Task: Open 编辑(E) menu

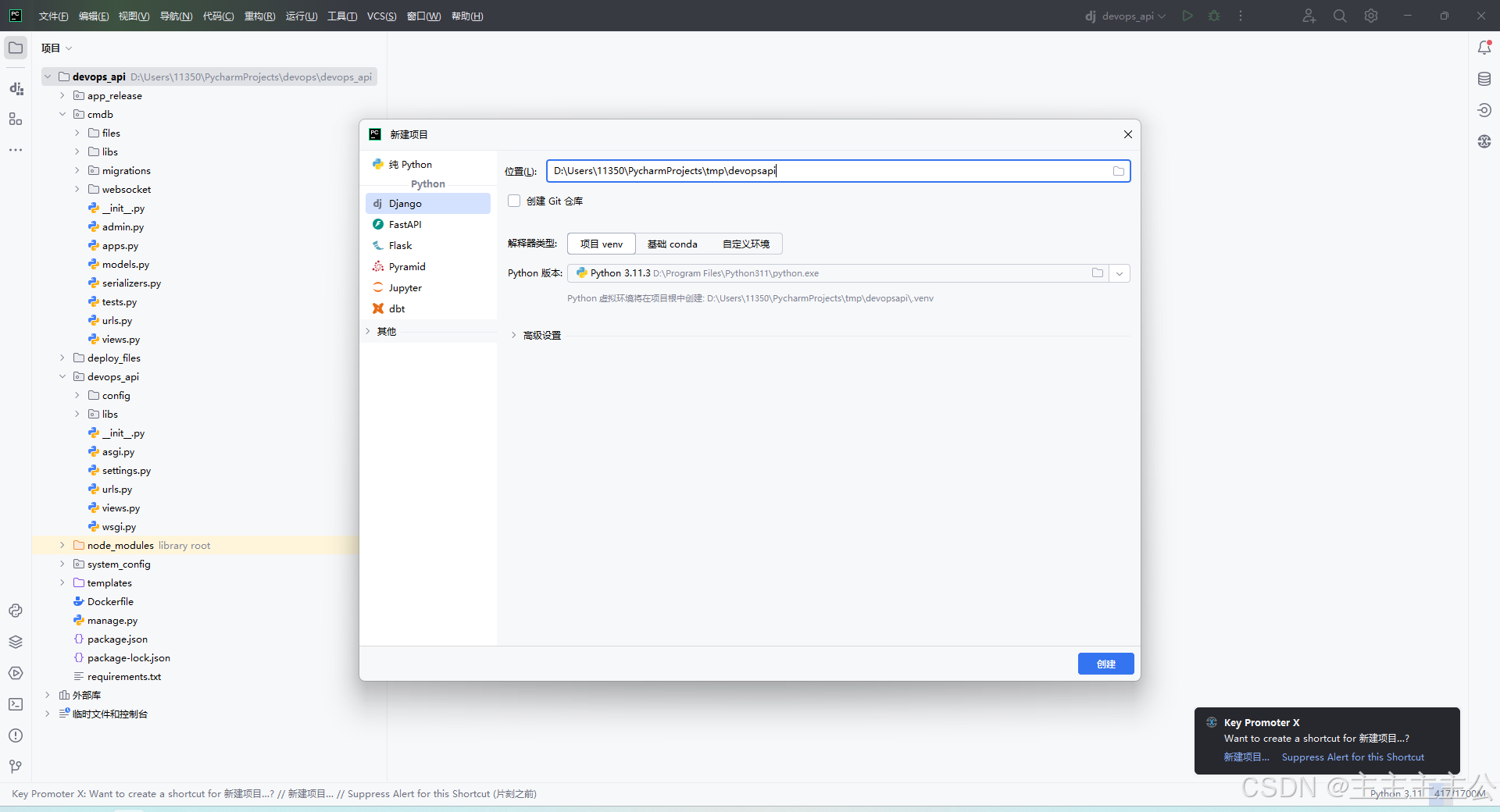Action: tap(94, 16)
